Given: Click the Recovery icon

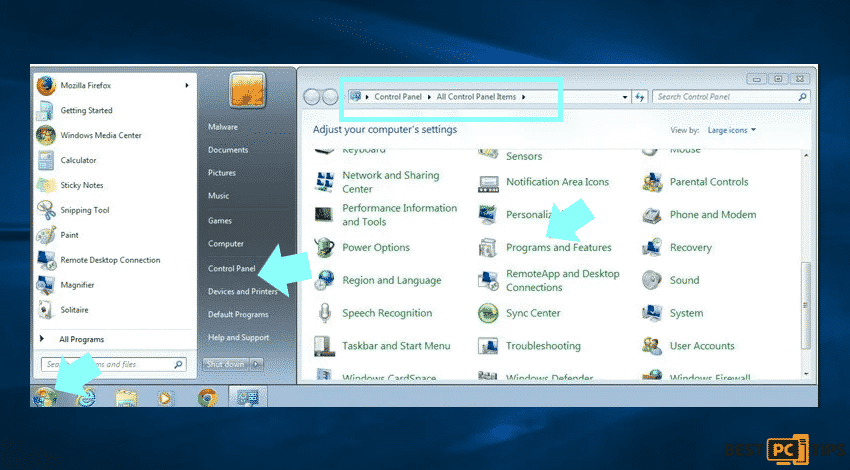Looking at the screenshot, I should [652, 248].
